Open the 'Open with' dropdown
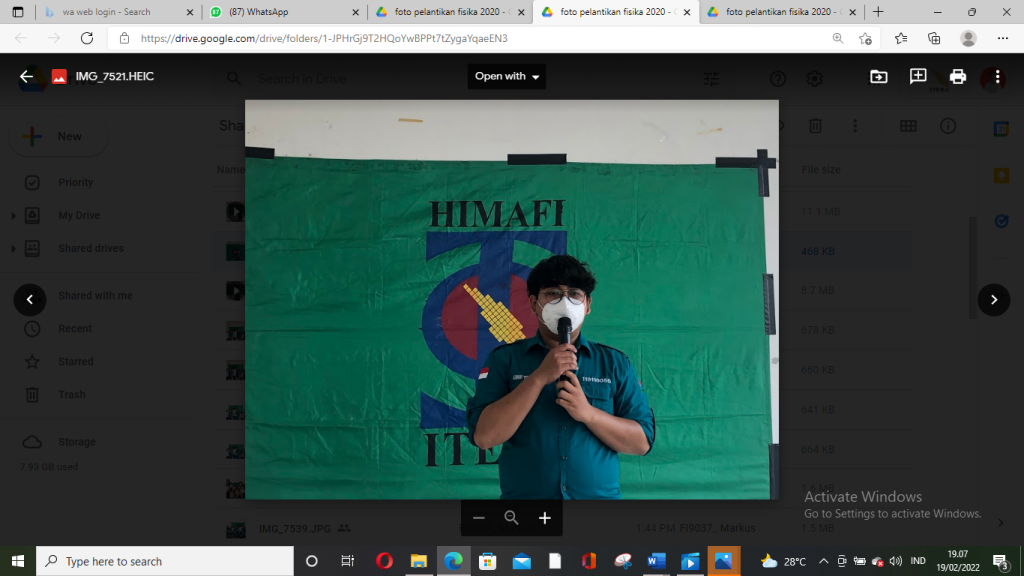The width and height of the screenshot is (1024, 576). click(x=507, y=76)
